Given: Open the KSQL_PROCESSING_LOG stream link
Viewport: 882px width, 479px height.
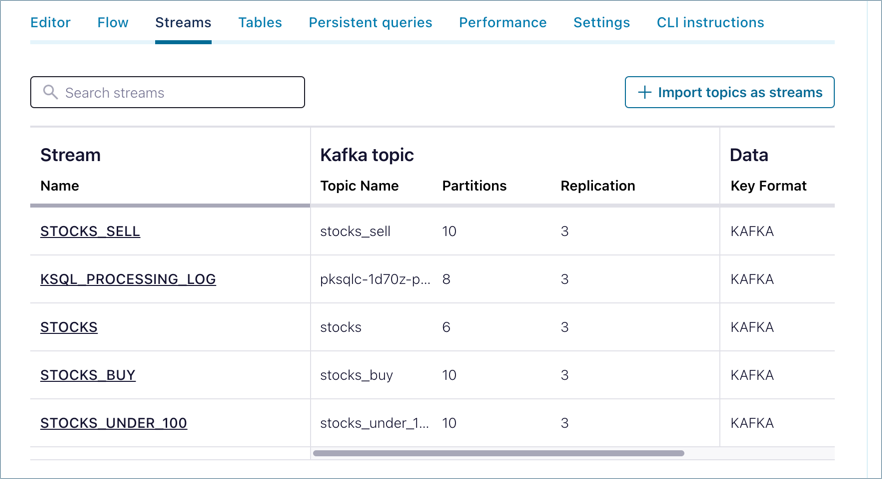Looking at the screenshot, I should coord(128,279).
